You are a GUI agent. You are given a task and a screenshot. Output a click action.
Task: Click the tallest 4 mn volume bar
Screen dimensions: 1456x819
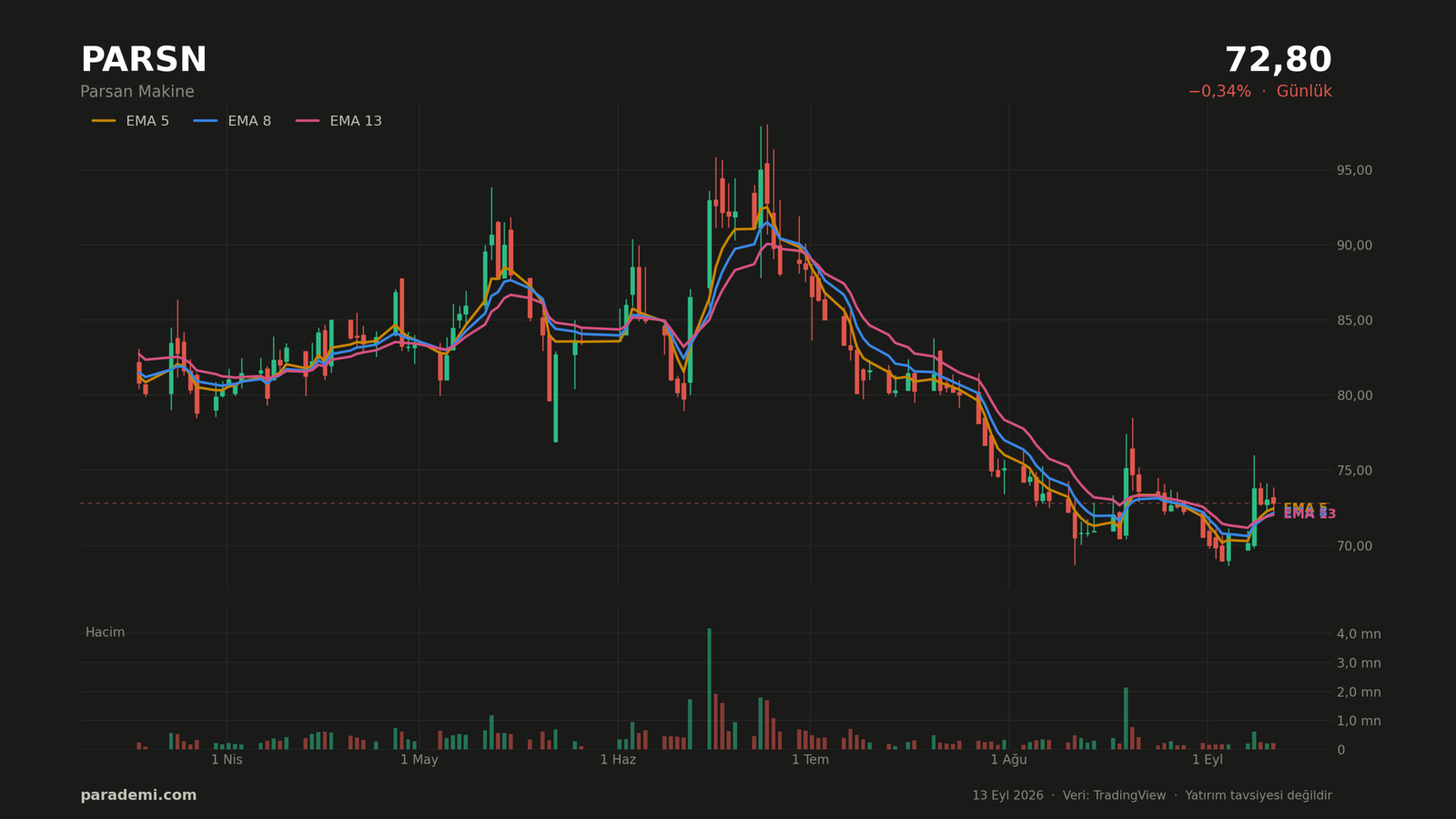point(709,689)
